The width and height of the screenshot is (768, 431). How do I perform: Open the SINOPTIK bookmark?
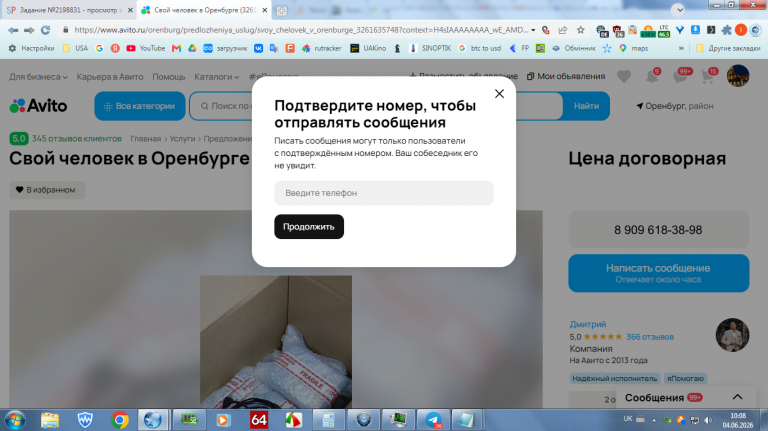pos(430,48)
